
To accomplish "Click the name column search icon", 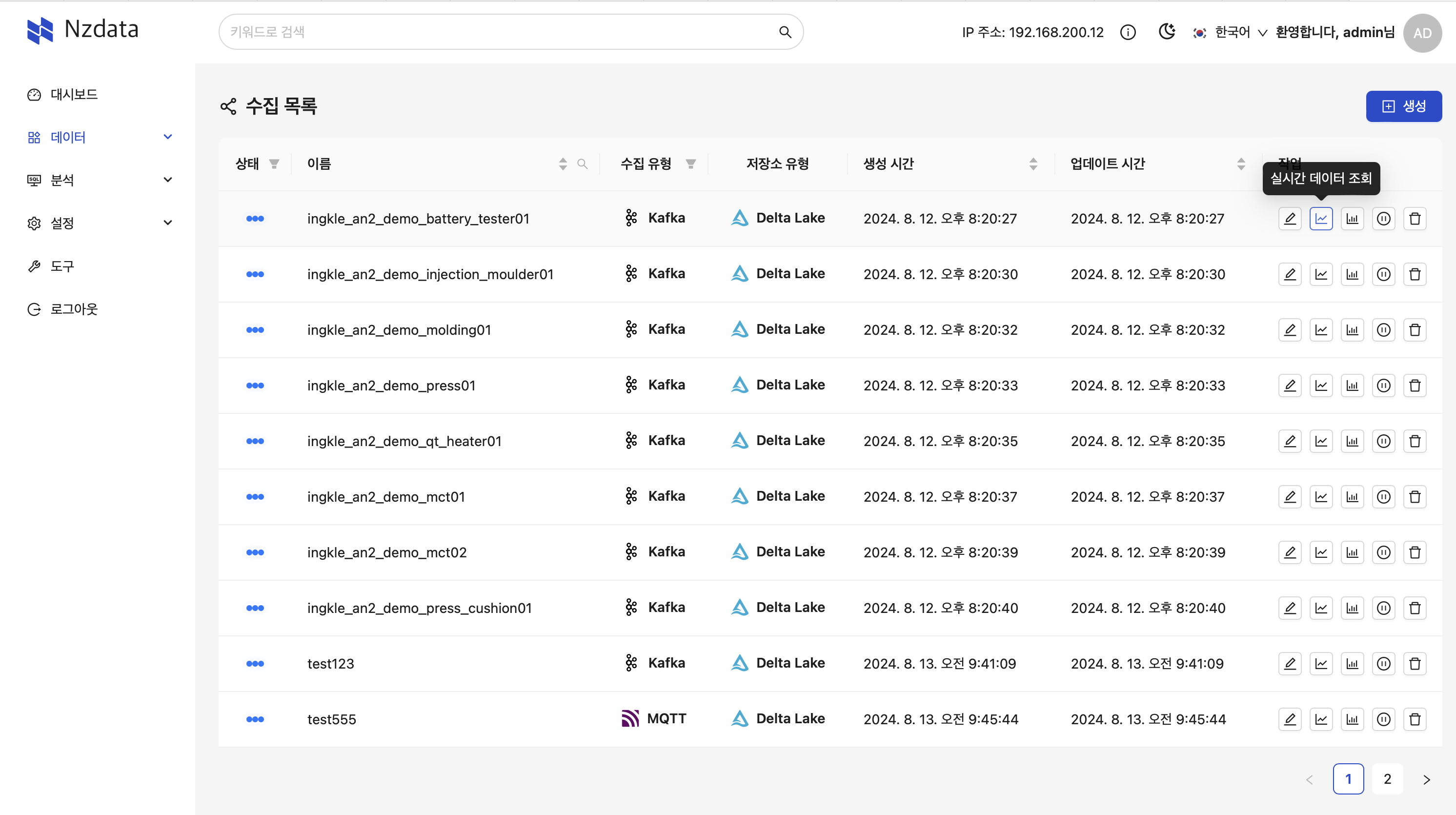I will pyautogui.click(x=582, y=164).
